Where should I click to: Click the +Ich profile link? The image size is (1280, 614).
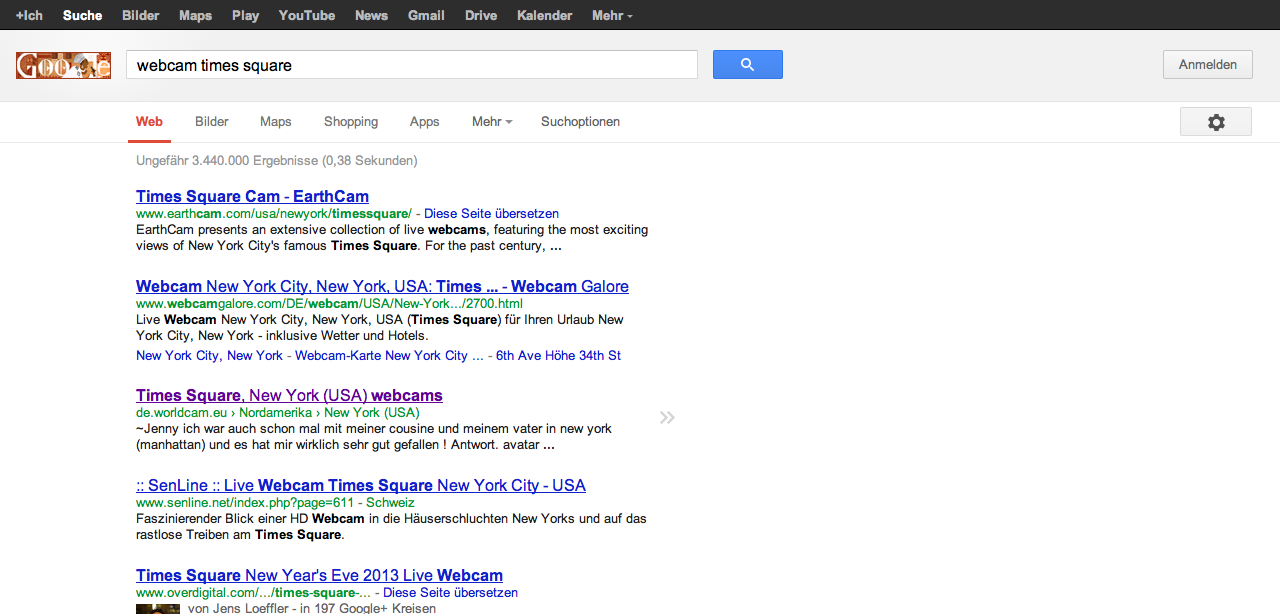(29, 15)
